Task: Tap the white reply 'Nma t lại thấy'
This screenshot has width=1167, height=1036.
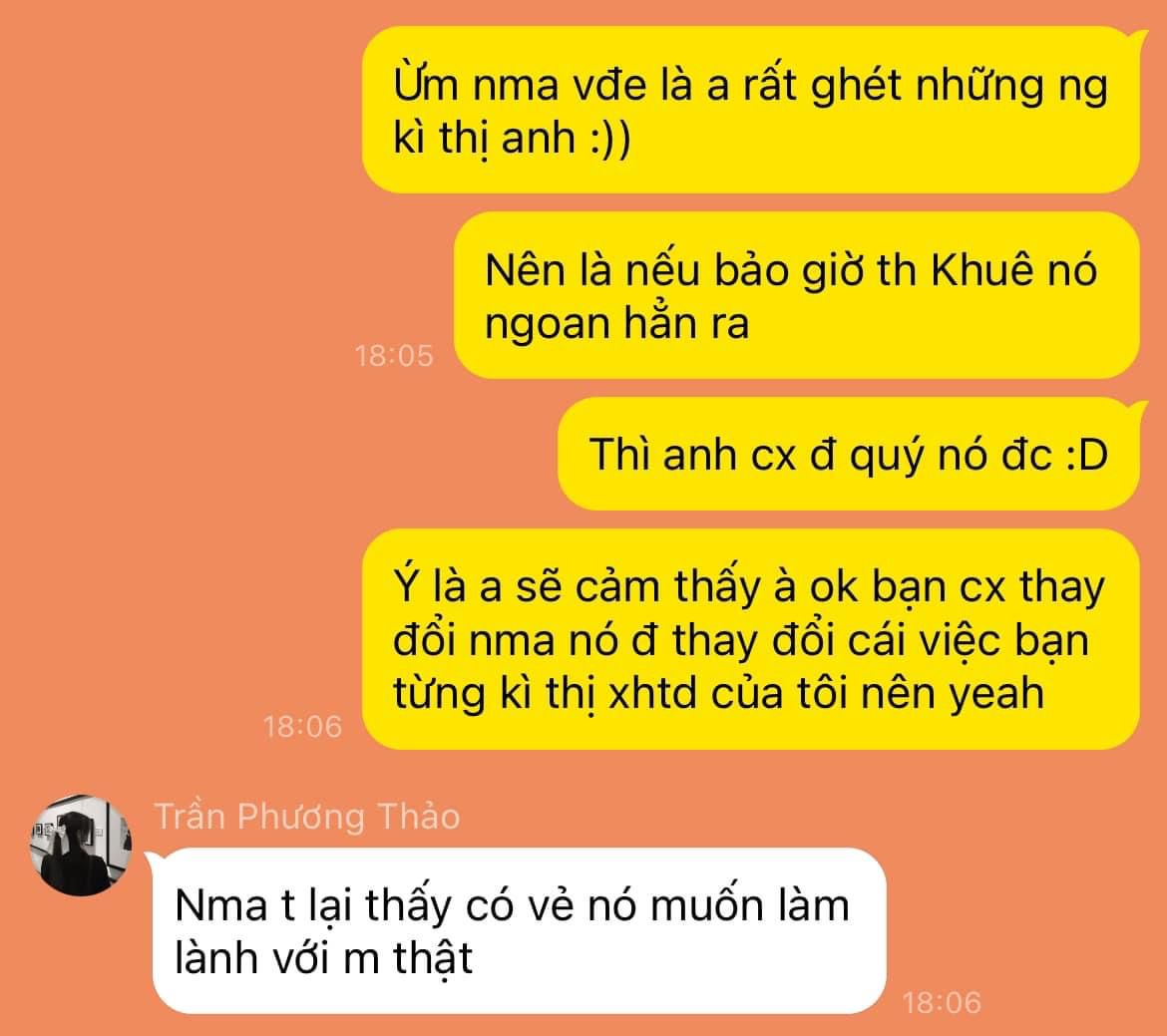Action: click(520, 931)
